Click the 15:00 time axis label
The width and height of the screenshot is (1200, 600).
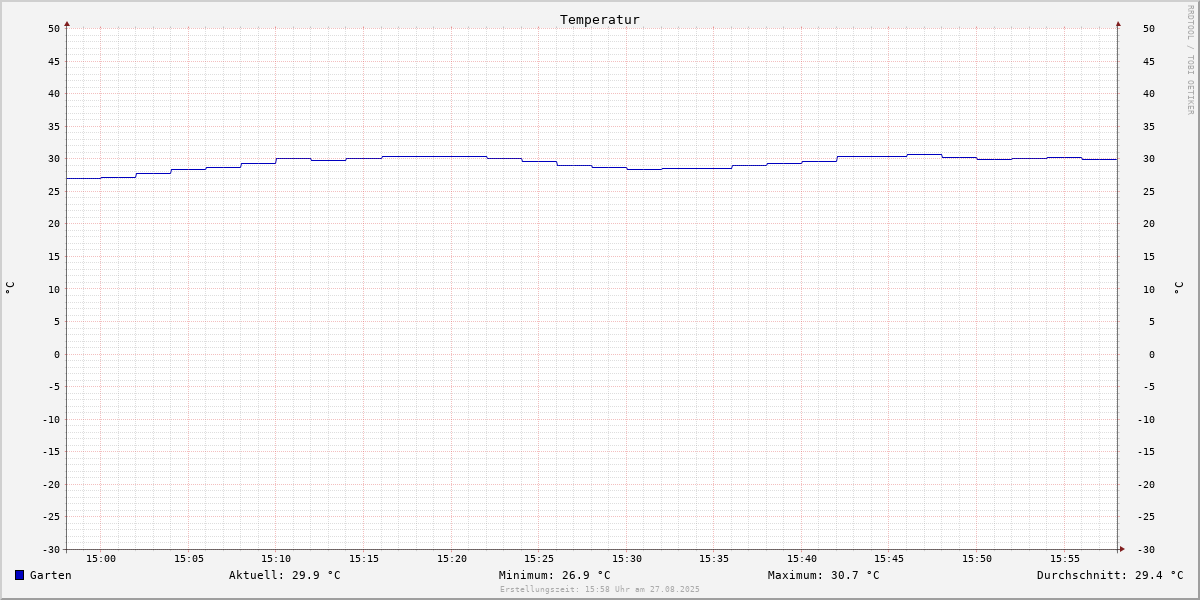pos(101,559)
